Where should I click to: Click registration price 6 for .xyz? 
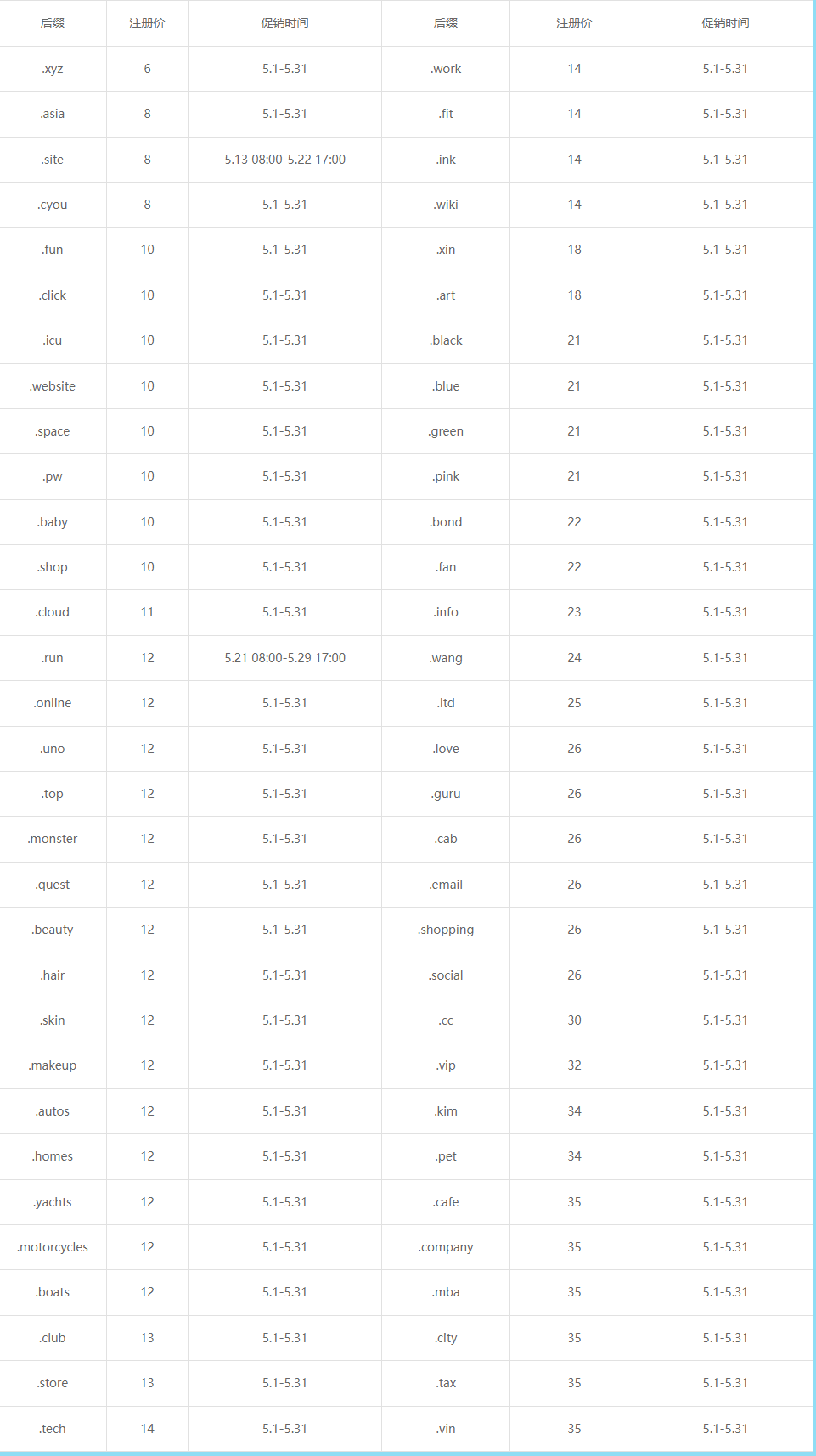click(x=147, y=69)
